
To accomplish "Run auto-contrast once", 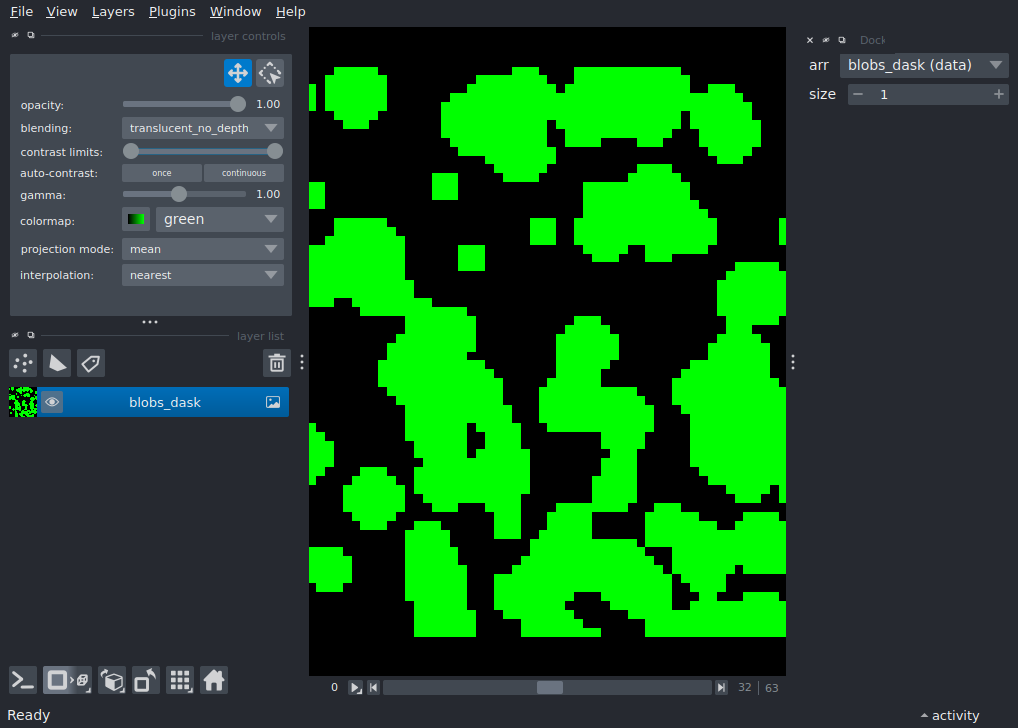I will [161, 172].
